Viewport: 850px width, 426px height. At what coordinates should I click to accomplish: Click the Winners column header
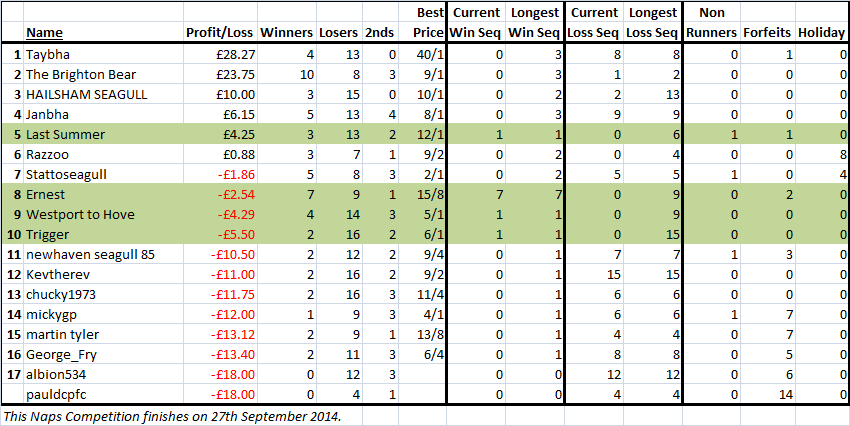coord(287,33)
